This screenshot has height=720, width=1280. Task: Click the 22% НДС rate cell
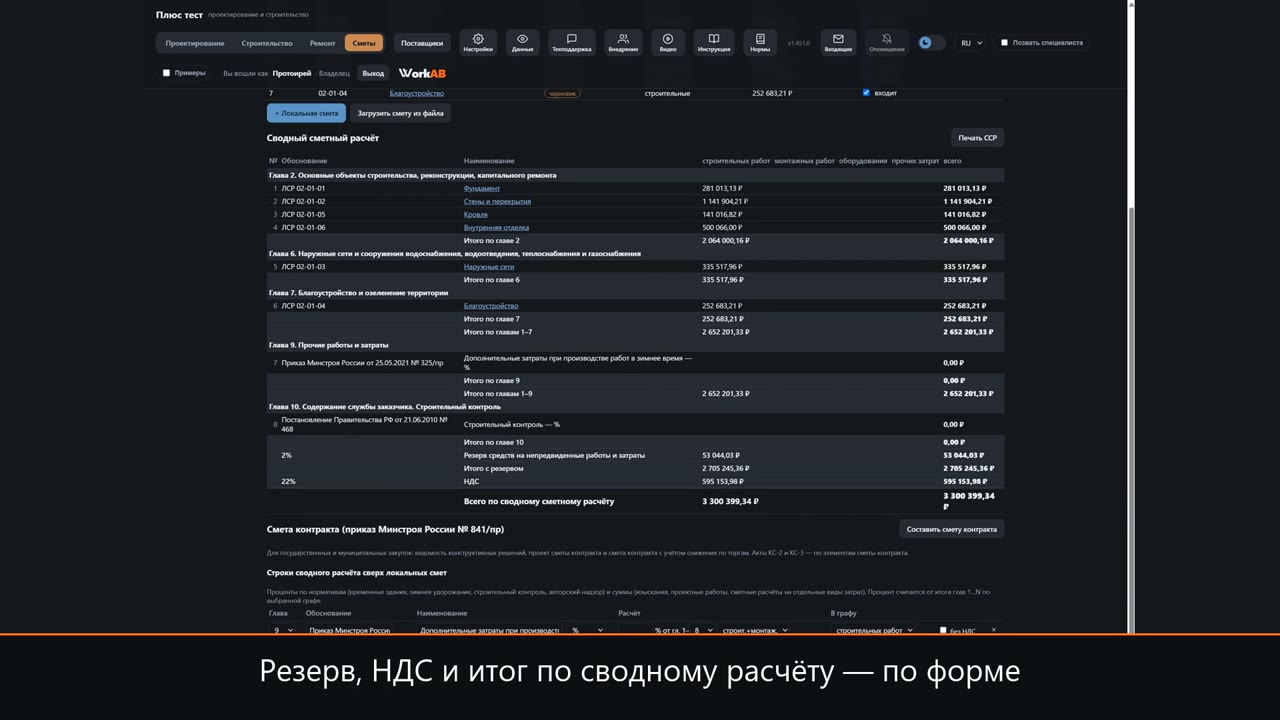[x=288, y=481]
